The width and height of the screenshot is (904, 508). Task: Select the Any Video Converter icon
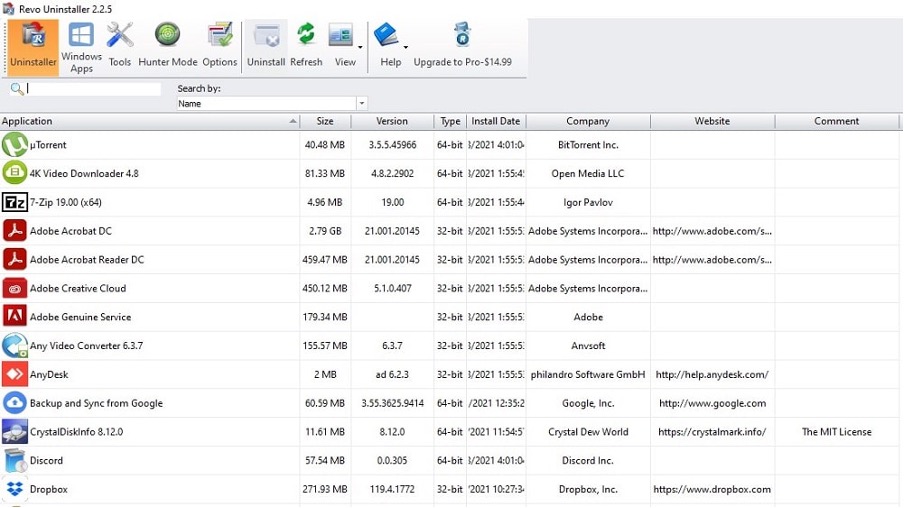(14, 345)
